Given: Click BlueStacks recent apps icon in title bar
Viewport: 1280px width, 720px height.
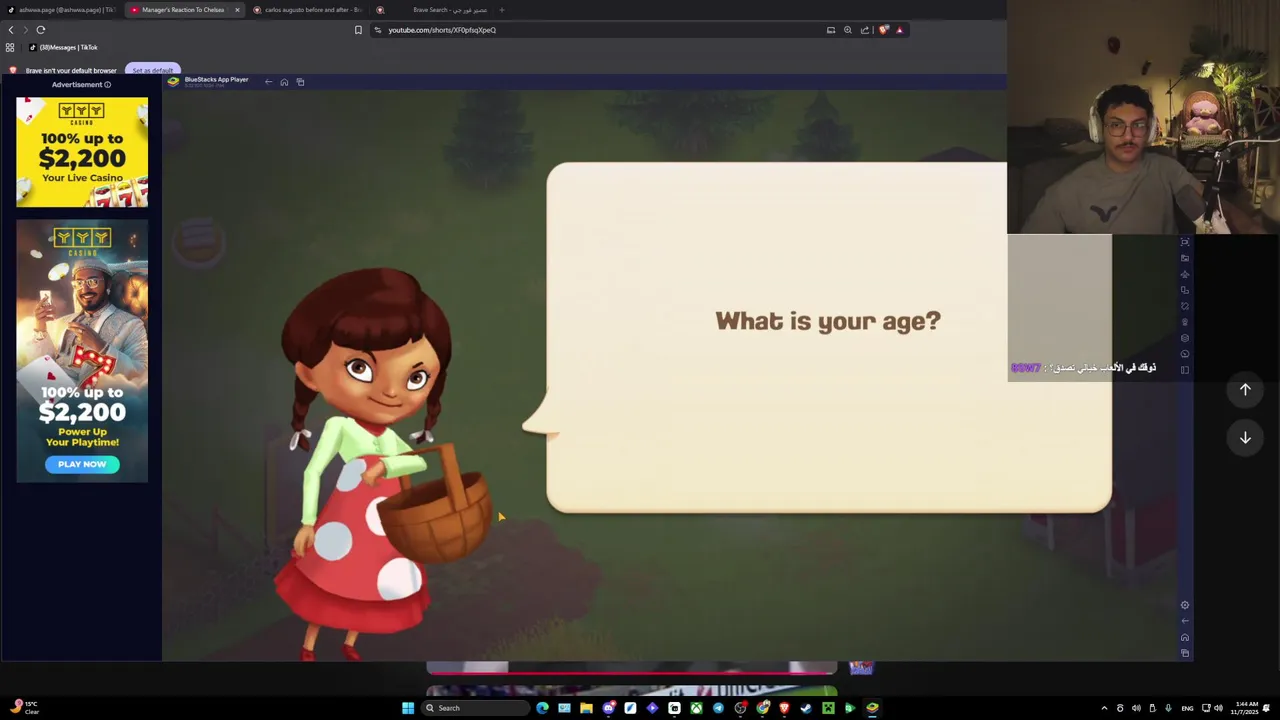Looking at the screenshot, I should [300, 82].
